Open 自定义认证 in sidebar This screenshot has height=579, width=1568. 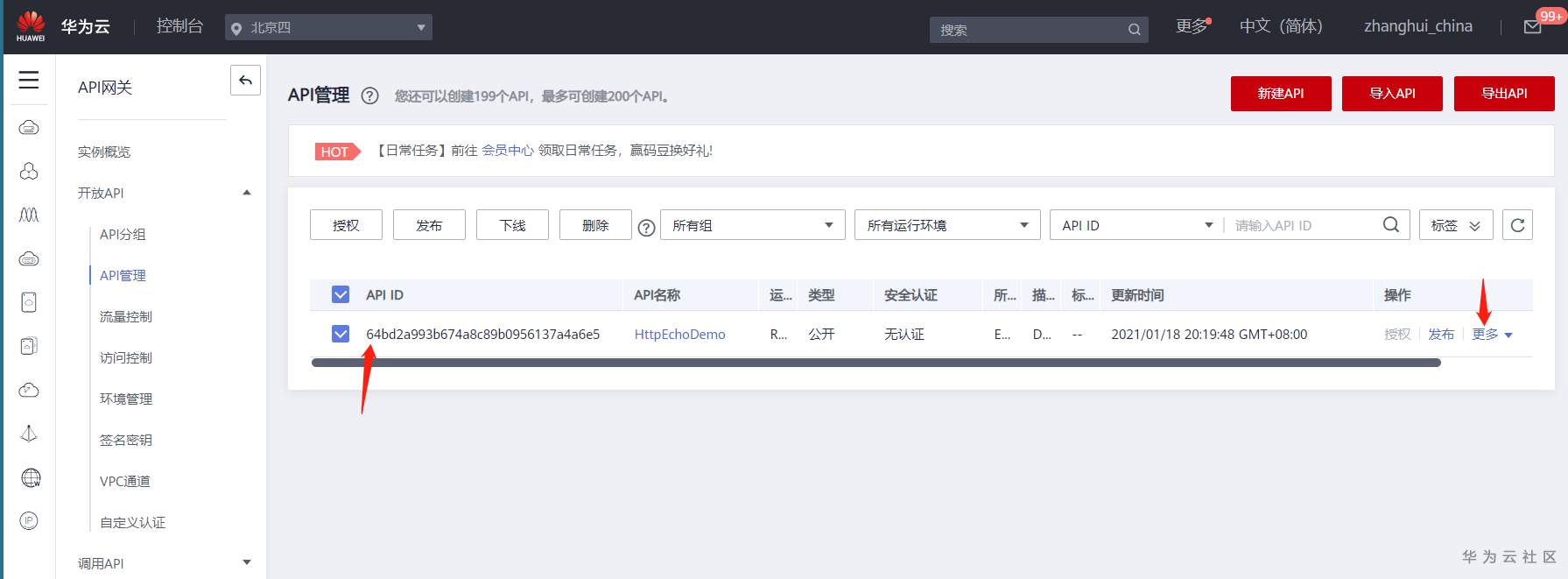point(132,522)
